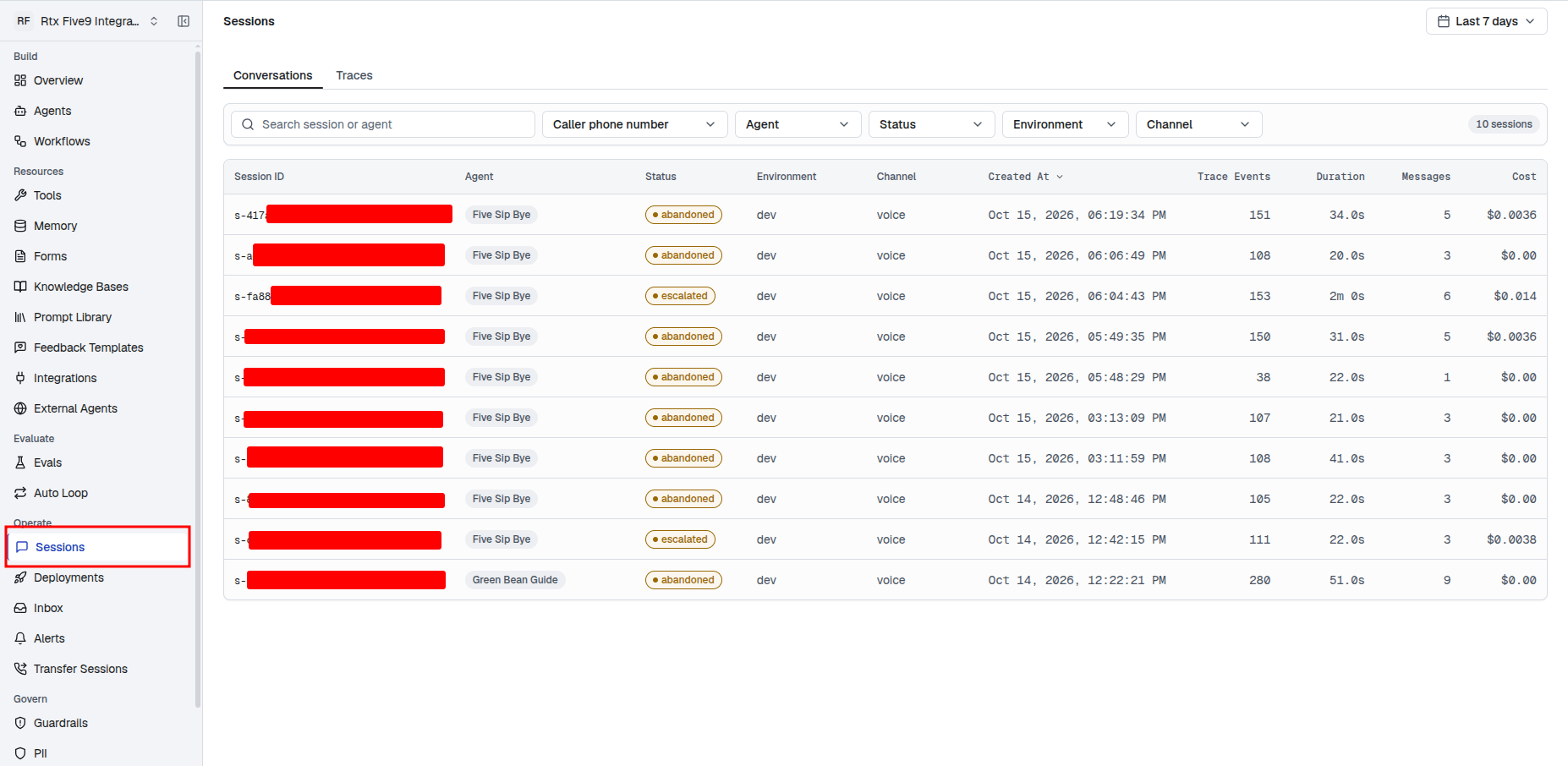Open the Status filter dropdown
The height and width of the screenshot is (766, 1568).
[x=931, y=124]
